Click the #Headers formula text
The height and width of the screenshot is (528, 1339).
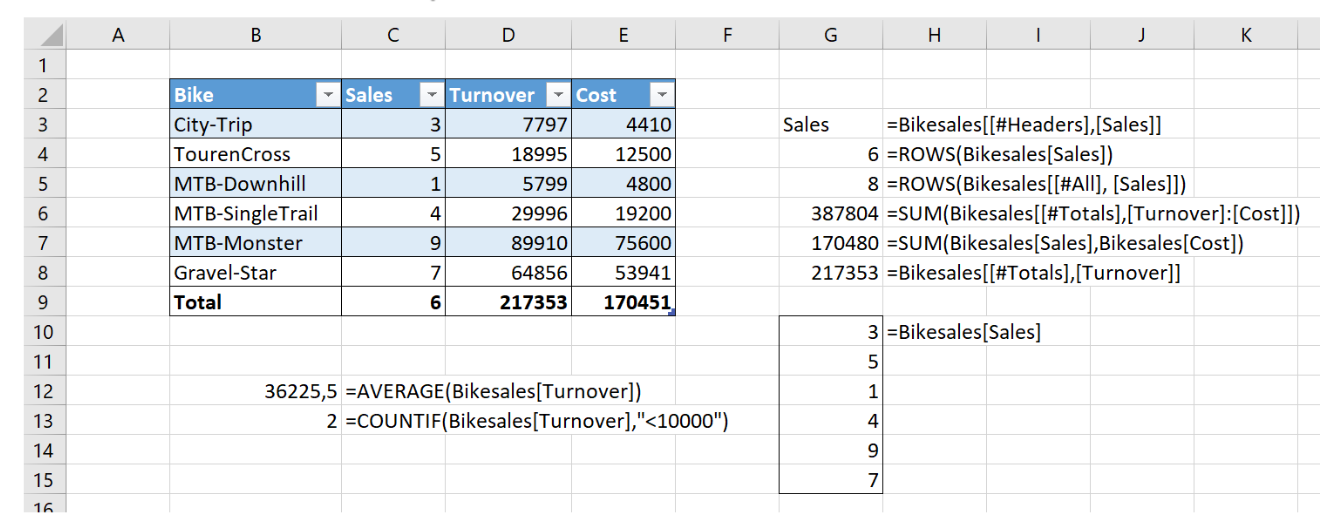(1024, 125)
